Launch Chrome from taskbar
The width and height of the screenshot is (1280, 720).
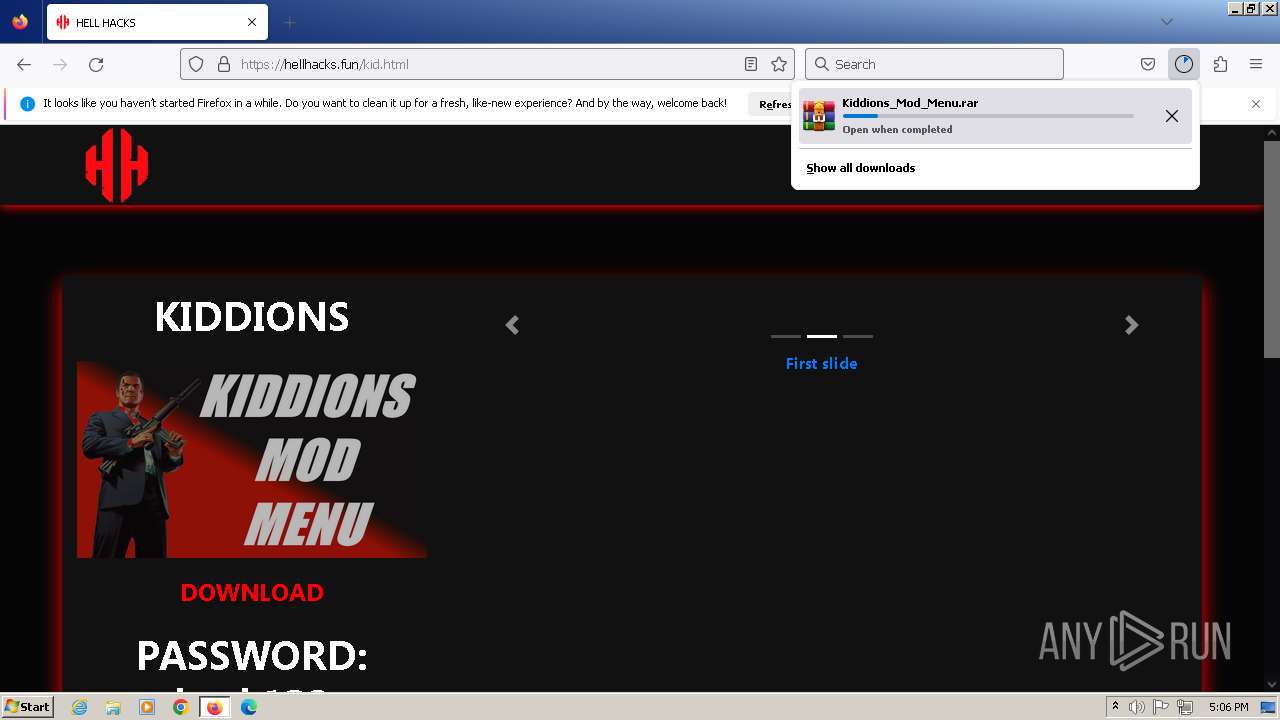pyautogui.click(x=180, y=707)
